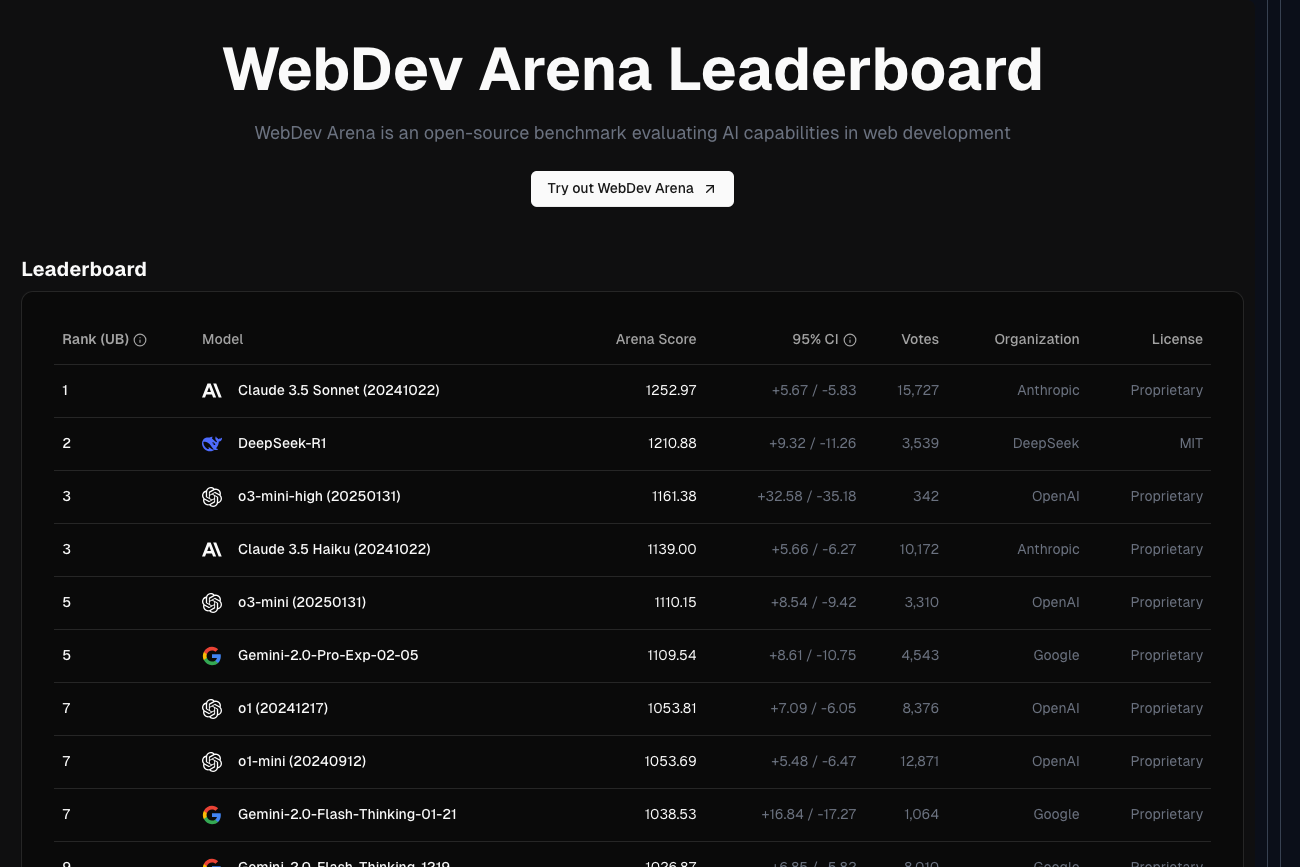1300x867 pixels.
Task: Click the vote count 342
Action: pyautogui.click(x=926, y=497)
